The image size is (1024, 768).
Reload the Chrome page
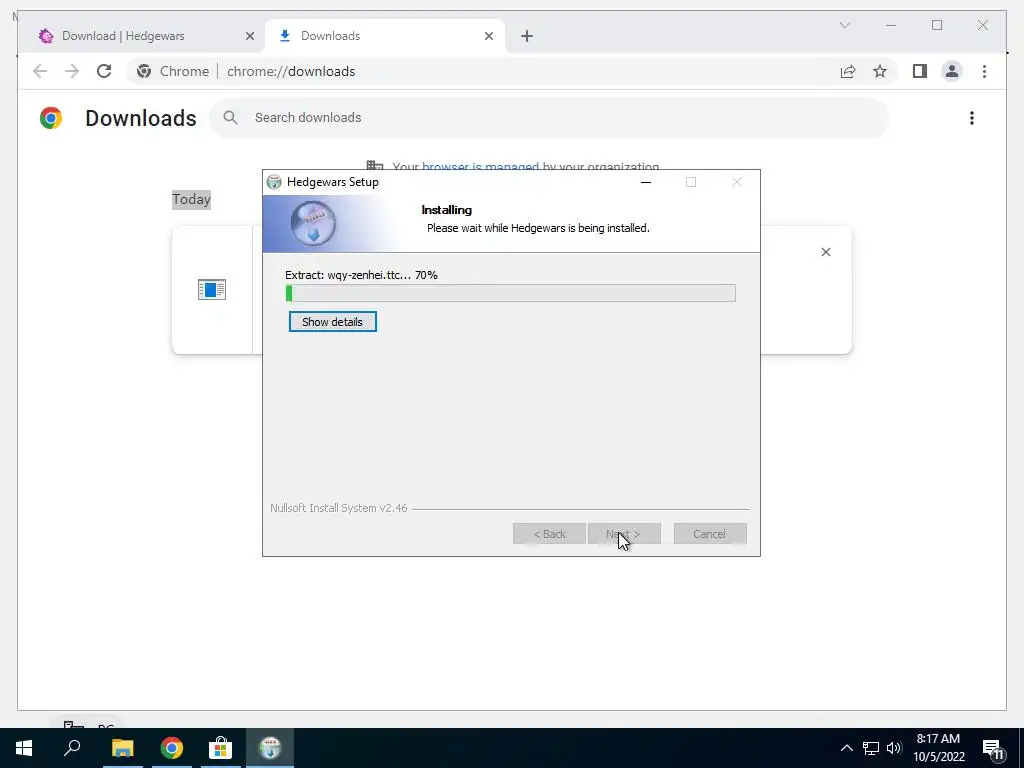[x=104, y=71]
